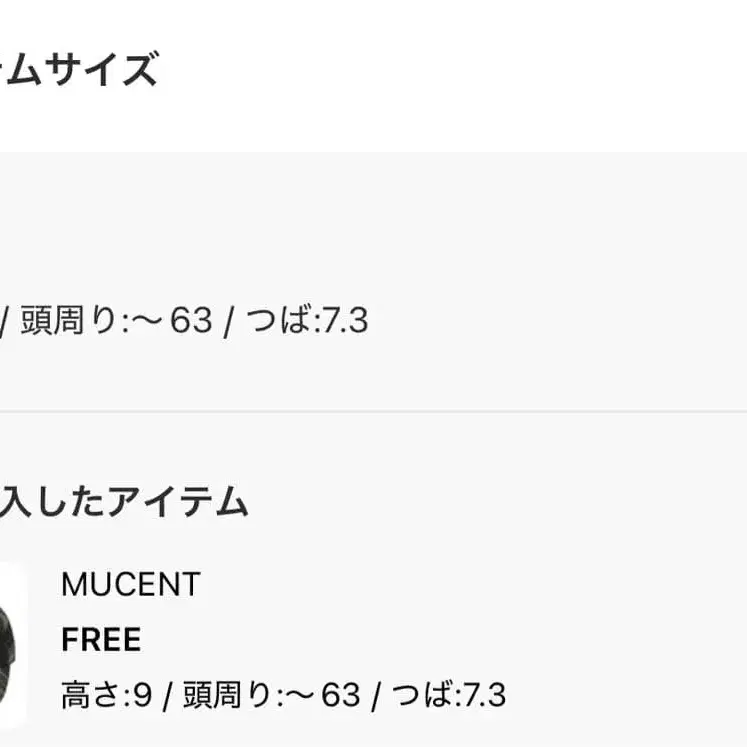Click the ムサイズ heading at the top
747x747 pixels.
(x=80, y=72)
